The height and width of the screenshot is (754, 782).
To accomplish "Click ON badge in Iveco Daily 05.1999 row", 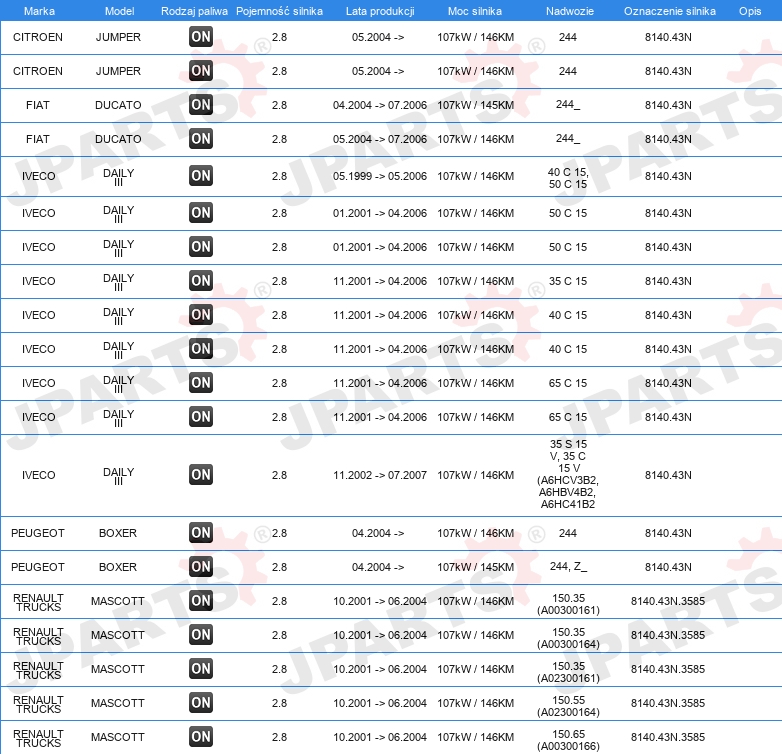I will pos(200,176).
